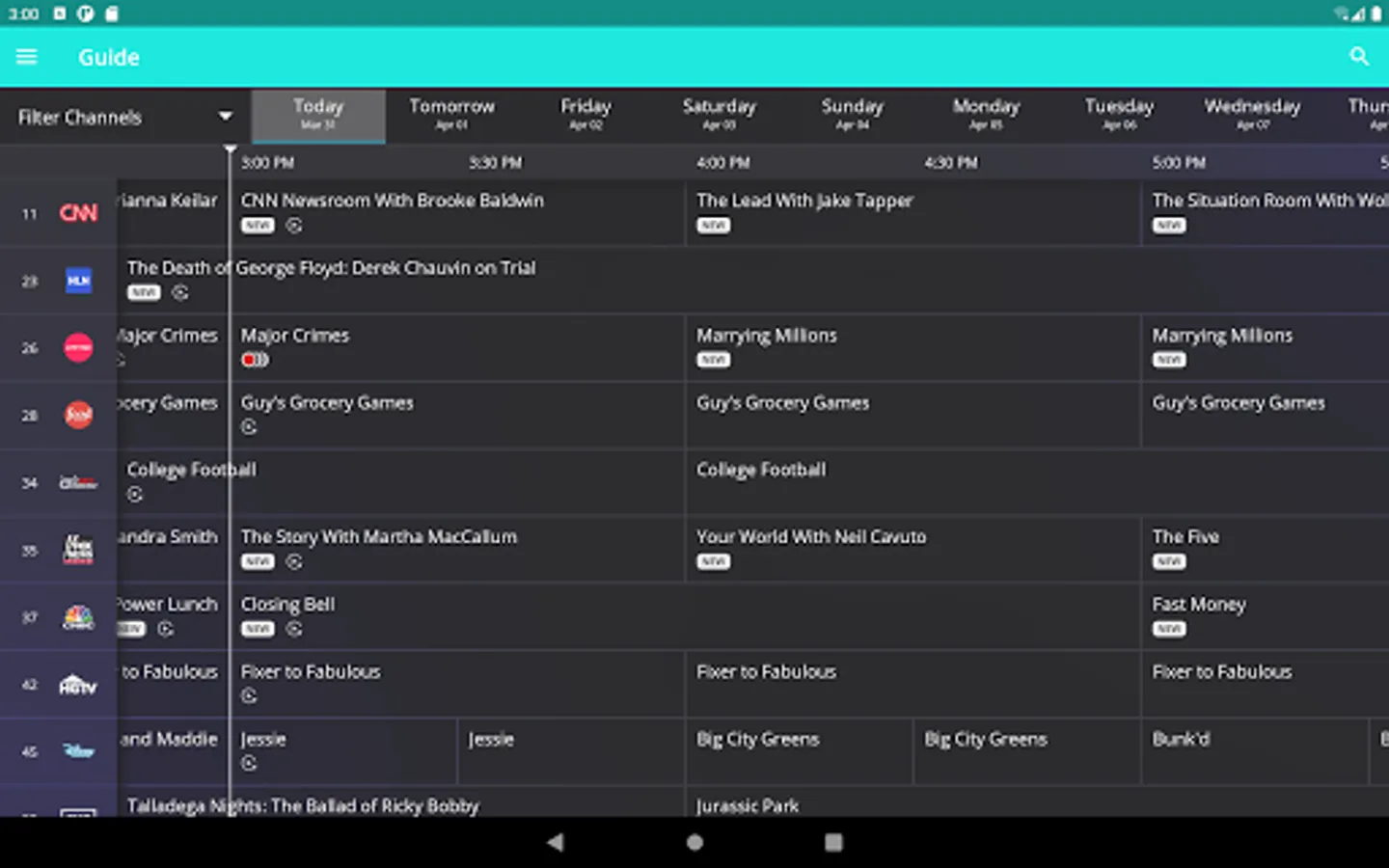The height and width of the screenshot is (868, 1389).
Task: Open The Death of George Floyd program
Action: 752,280
